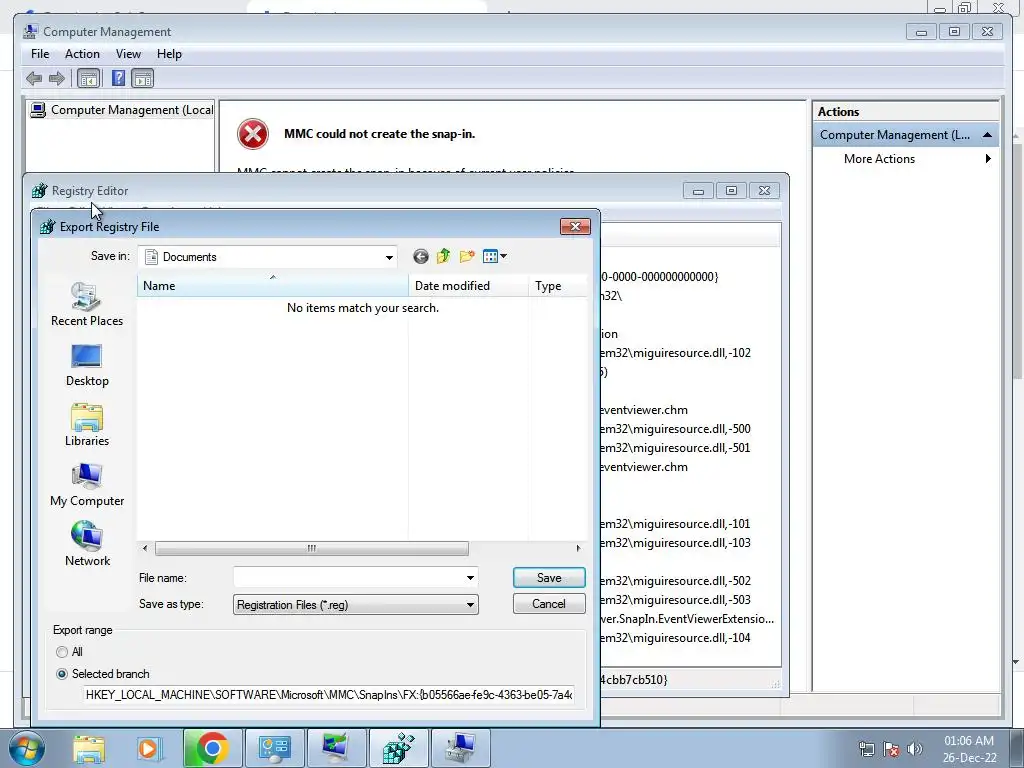
Task: Open the File menu in Computer Management
Action: (x=40, y=54)
